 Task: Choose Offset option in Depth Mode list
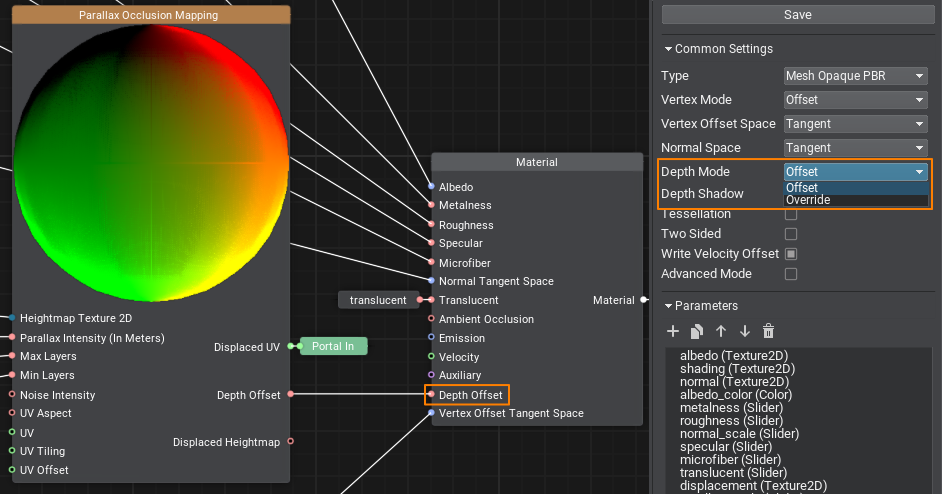coord(803,188)
